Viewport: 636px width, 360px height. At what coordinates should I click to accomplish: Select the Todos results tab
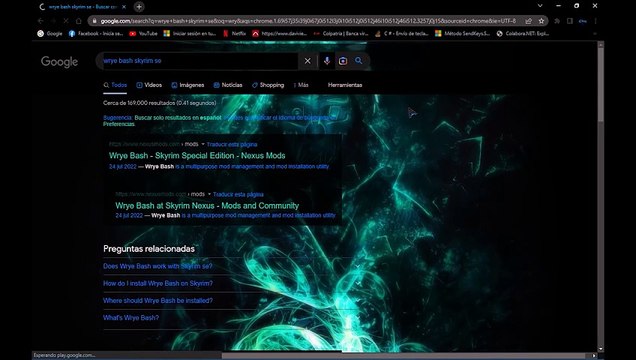(115, 85)
